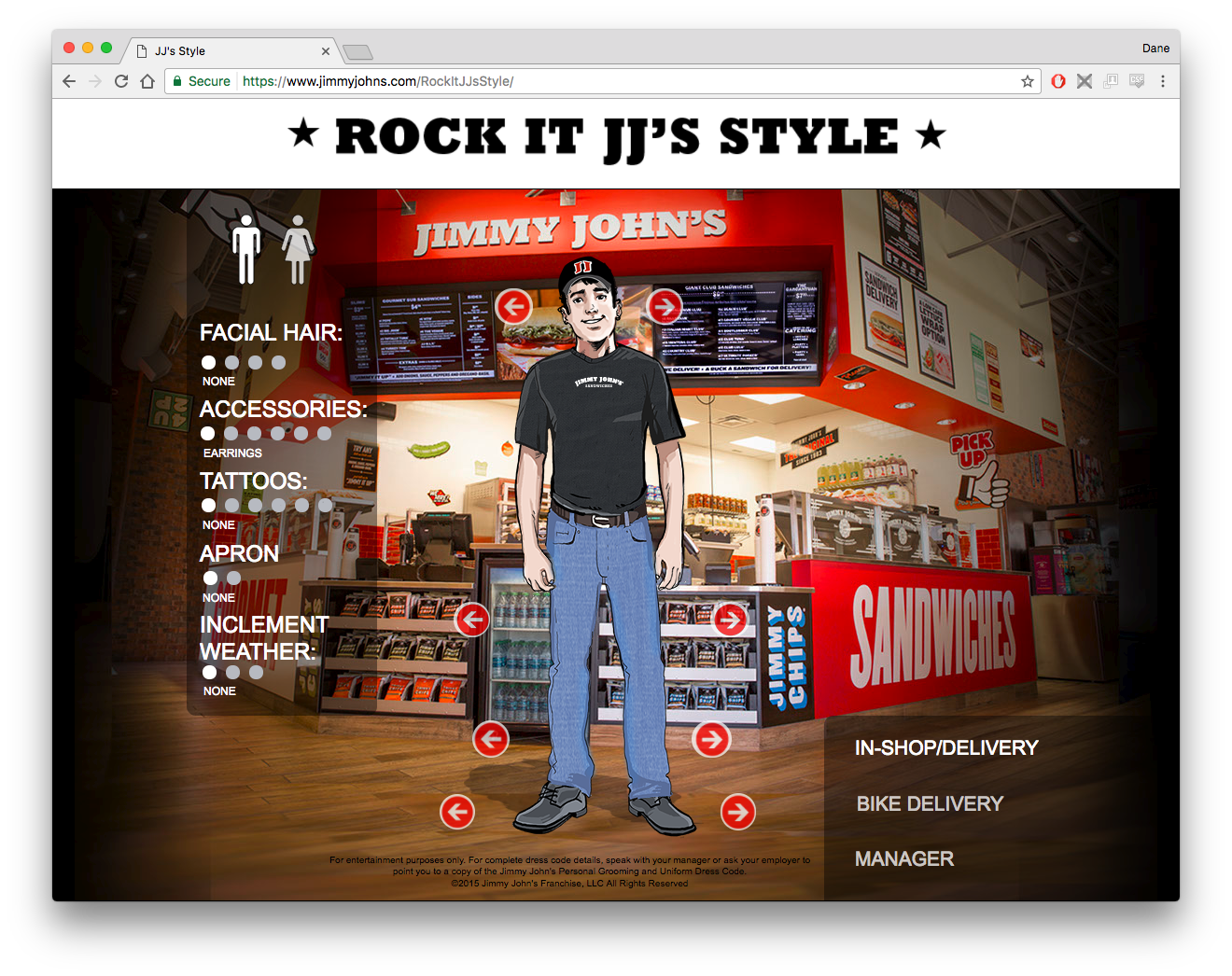Go back using browser back arrow
Viewport: 1232px width, 976px height.
pos(69,81)
